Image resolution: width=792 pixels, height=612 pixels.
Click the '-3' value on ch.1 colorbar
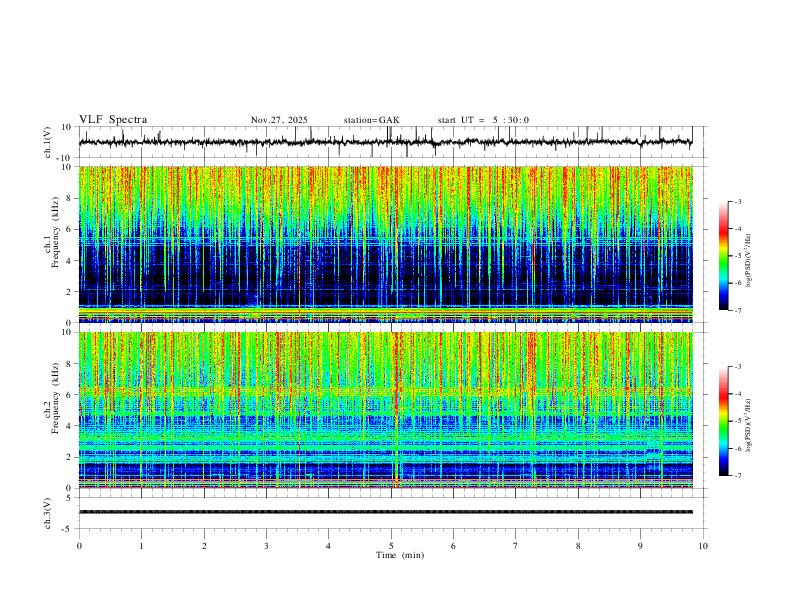point(737,201)
